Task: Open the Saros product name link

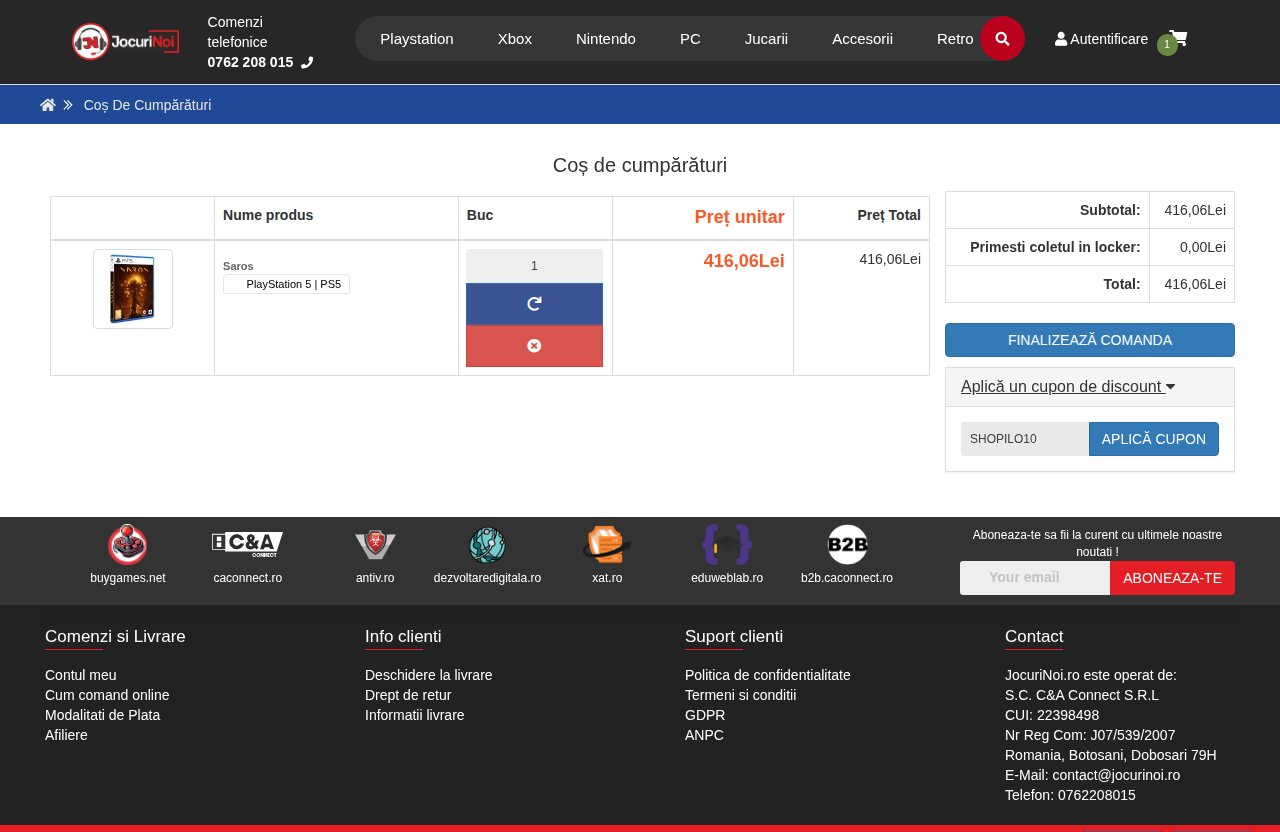Action: coord(238,266)
